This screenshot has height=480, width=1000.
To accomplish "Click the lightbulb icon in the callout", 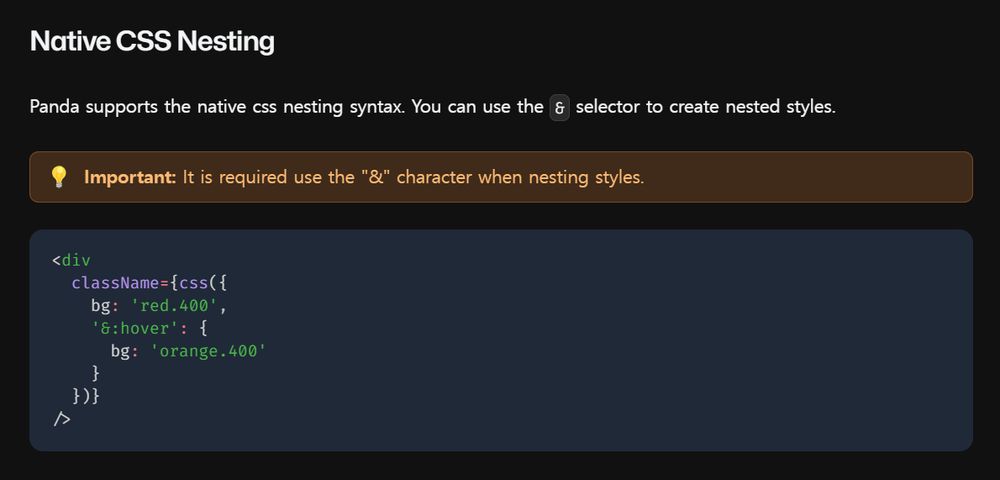I will point(58,177).
